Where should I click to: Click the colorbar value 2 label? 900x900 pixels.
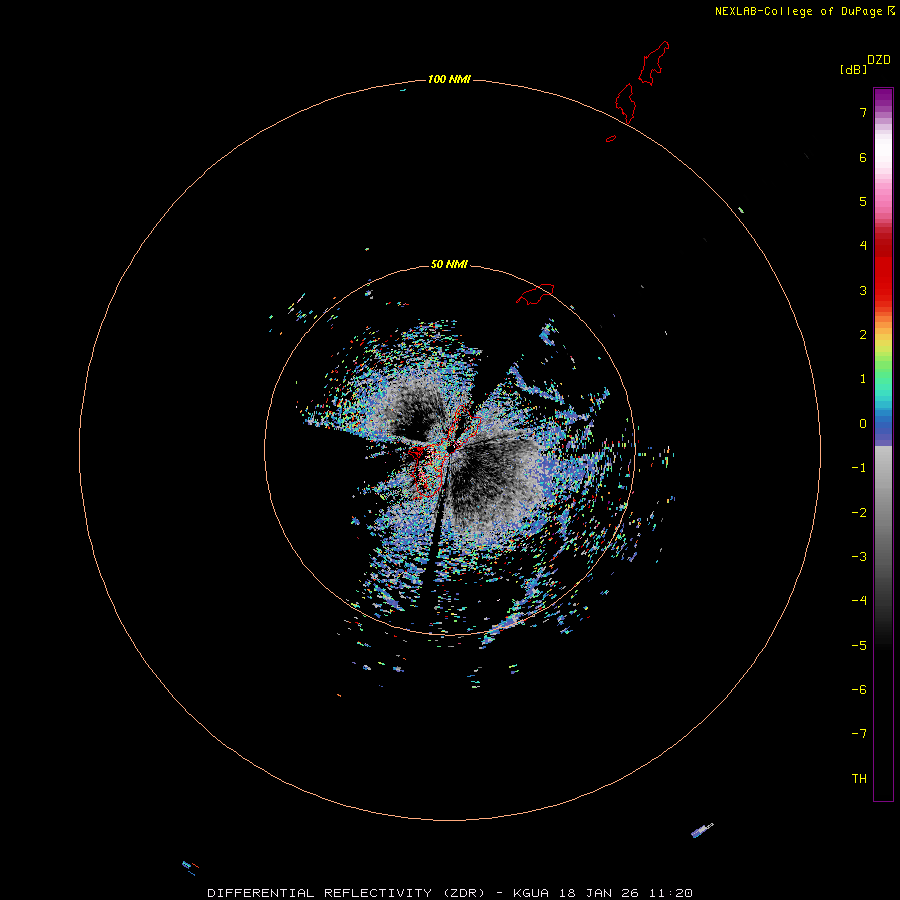(x=863, y=335)
